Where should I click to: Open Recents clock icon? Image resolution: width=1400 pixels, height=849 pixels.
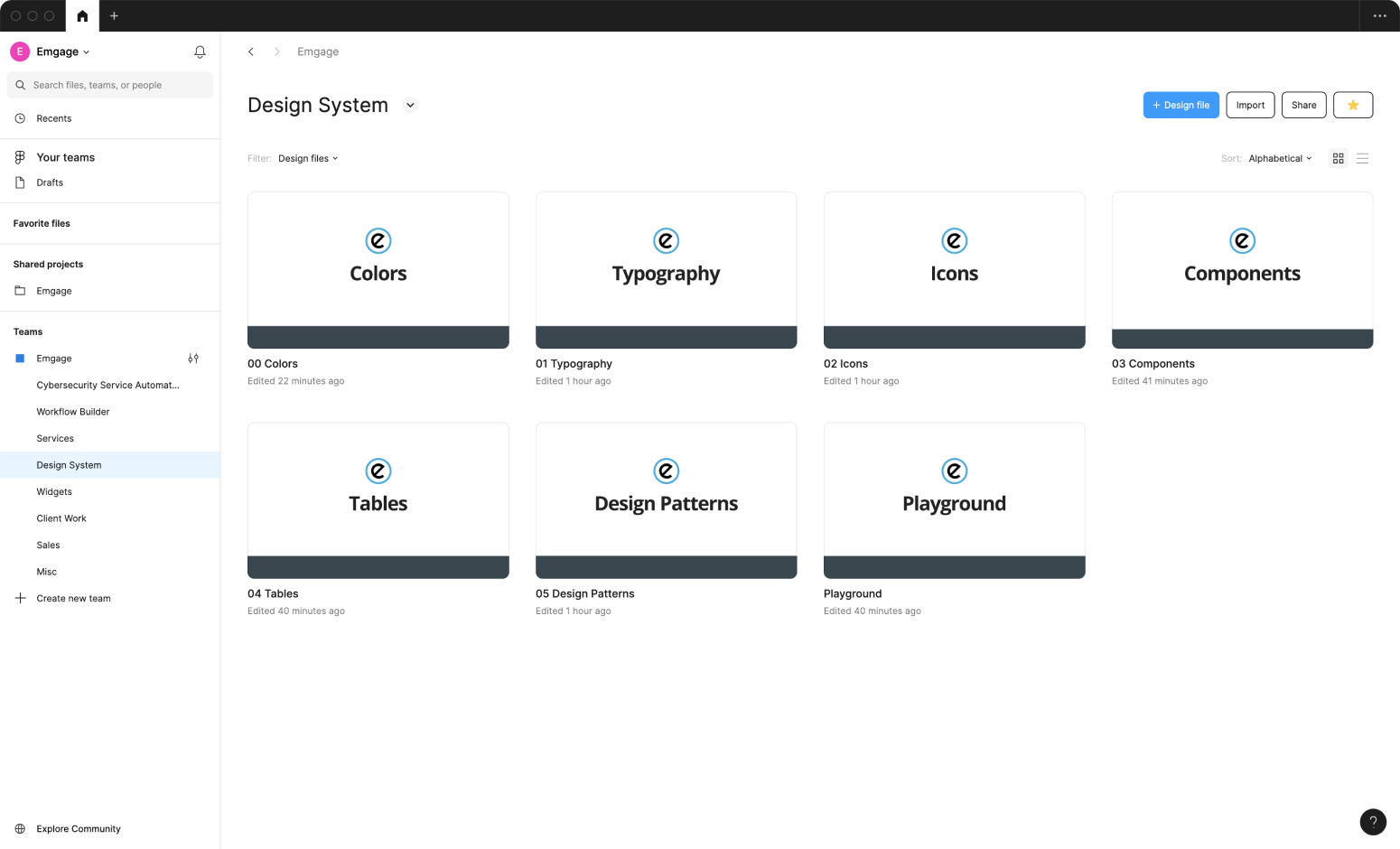(20, 118)
